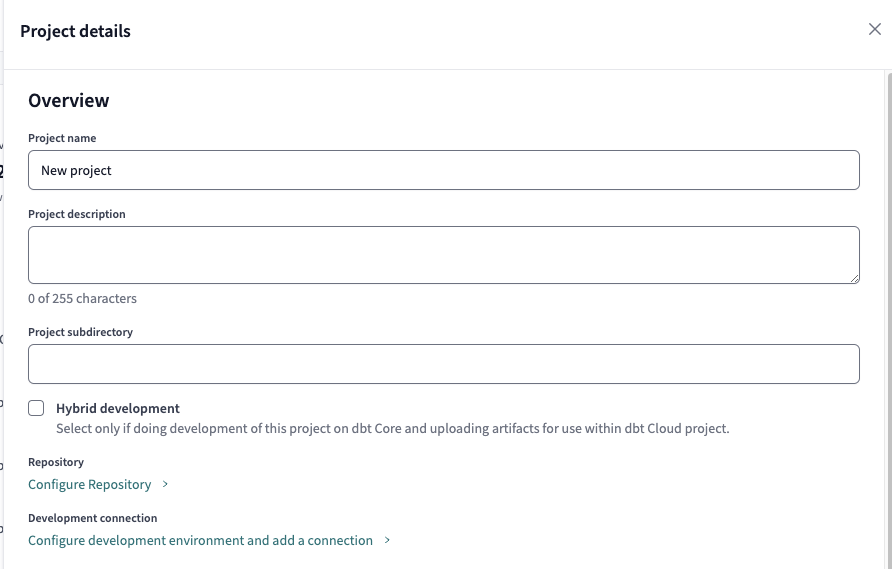Click the Project name field label
The height and width of the screenshot is (569, 892).
coord(62,138)
